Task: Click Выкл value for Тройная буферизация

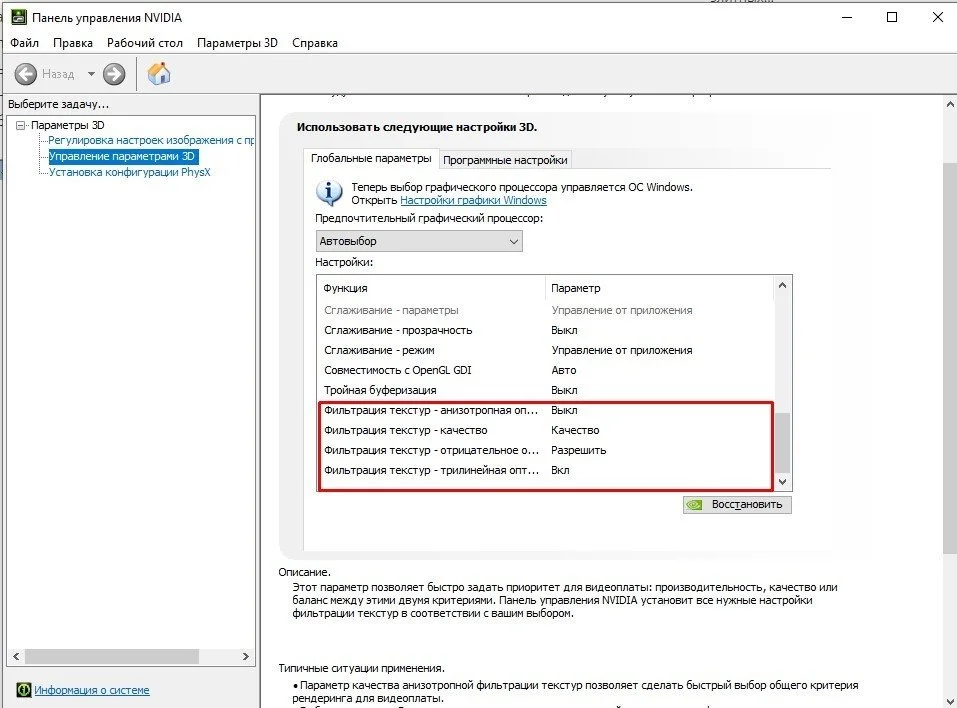Action: 564,390
